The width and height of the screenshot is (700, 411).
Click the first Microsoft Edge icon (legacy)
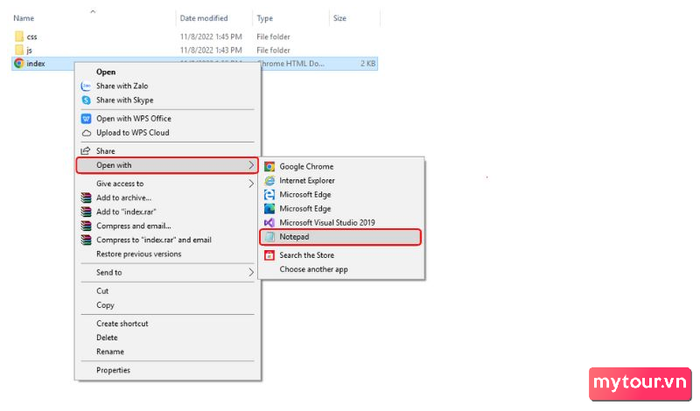coord(269,195)
